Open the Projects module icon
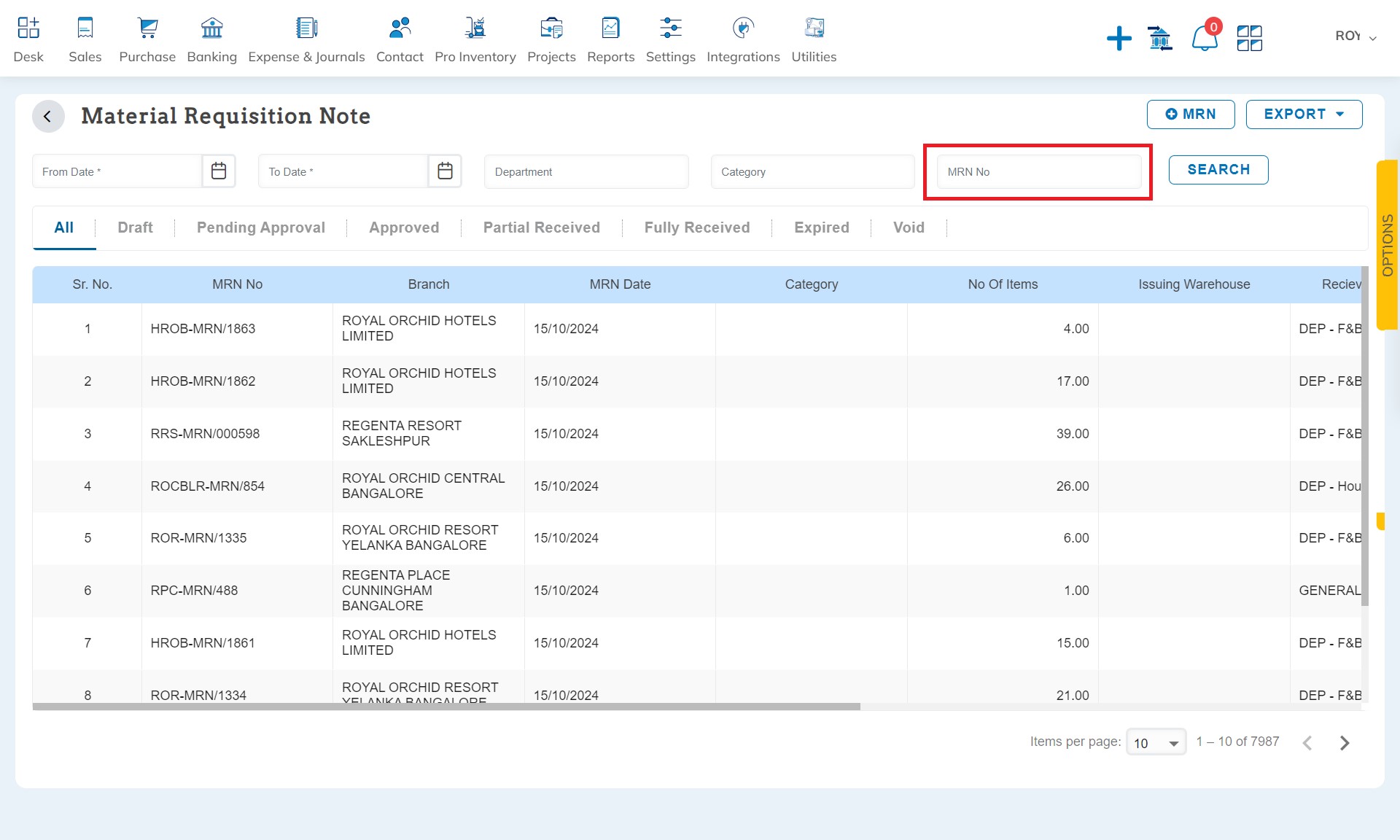Viewport: 1400px width, 840px height. (x=551, y=28)
